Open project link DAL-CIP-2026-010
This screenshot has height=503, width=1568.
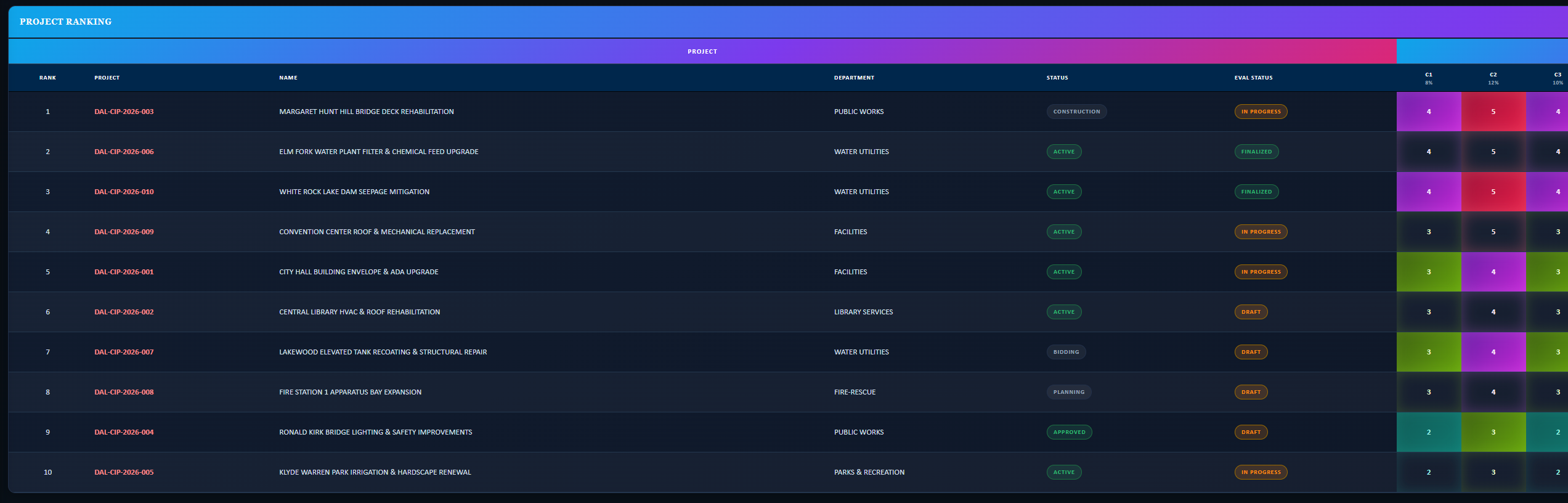click(124, 192)
